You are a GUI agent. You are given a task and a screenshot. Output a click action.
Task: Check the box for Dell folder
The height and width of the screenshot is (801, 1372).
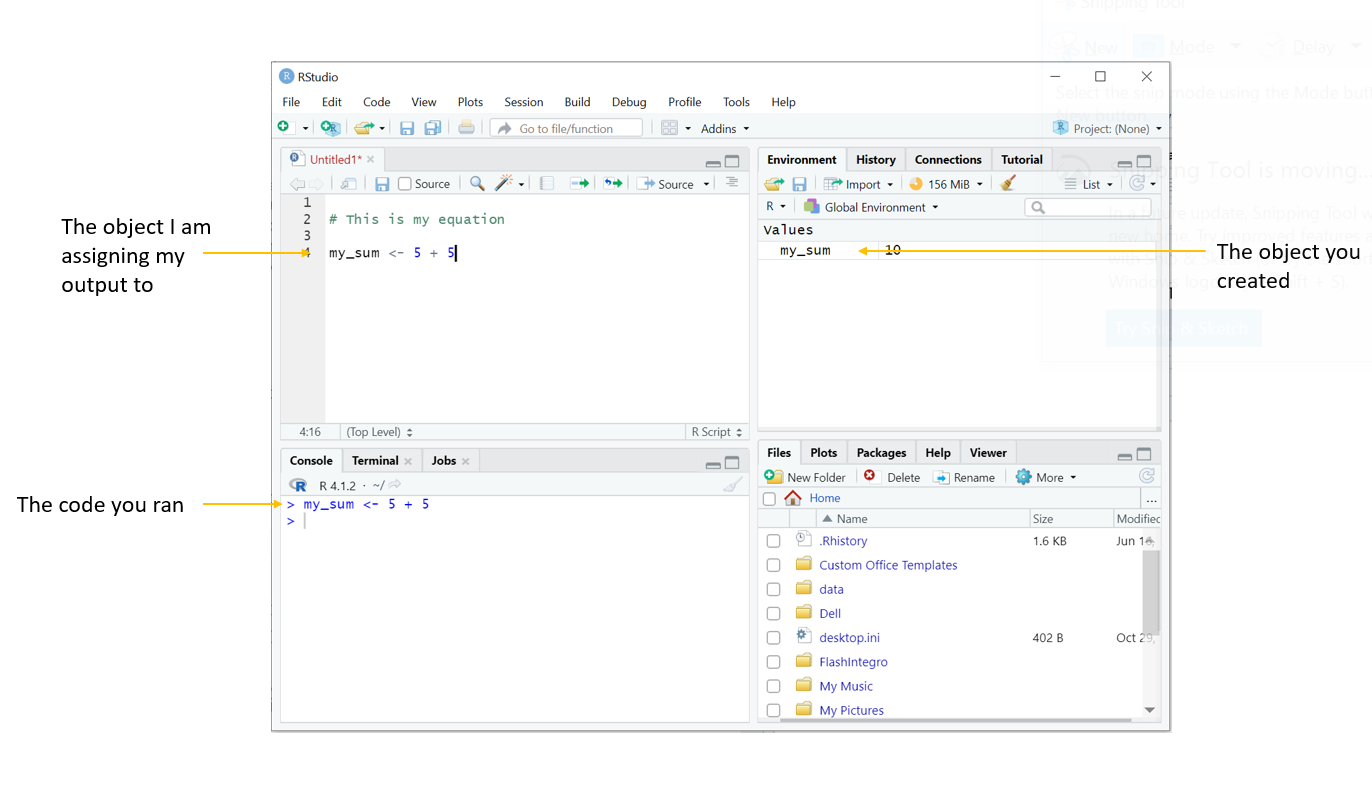pyautogui.click(x=773, y=614)
